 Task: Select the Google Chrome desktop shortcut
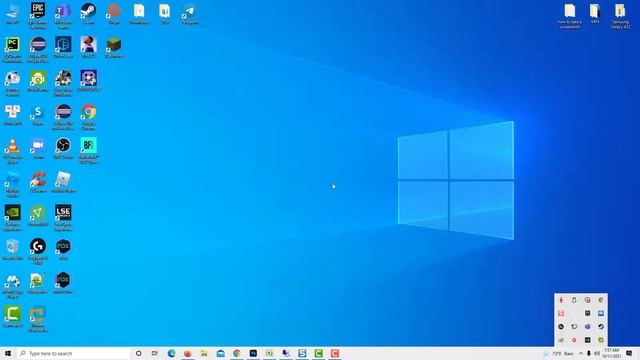tap(89, 117)
